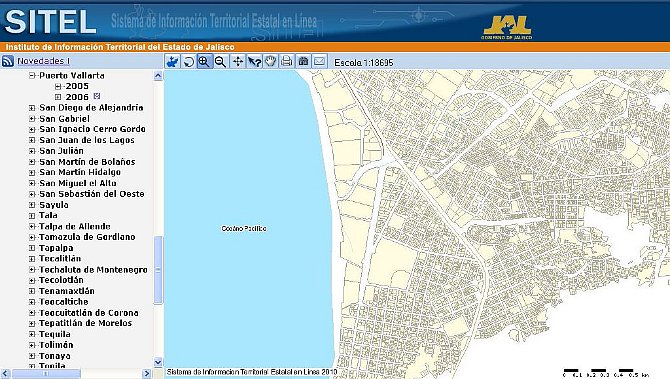This screenshot has width=670, height=379.
Task: Click the Jalisco full-extent map icon
Action: 172,62
